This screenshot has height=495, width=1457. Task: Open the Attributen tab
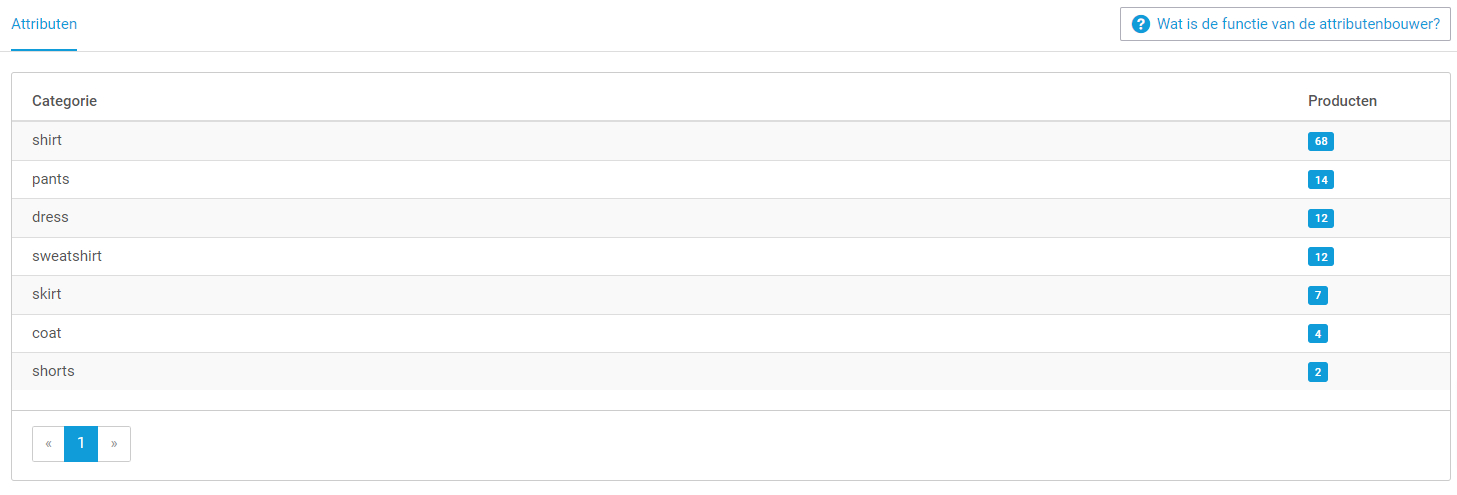coord(44,23)
